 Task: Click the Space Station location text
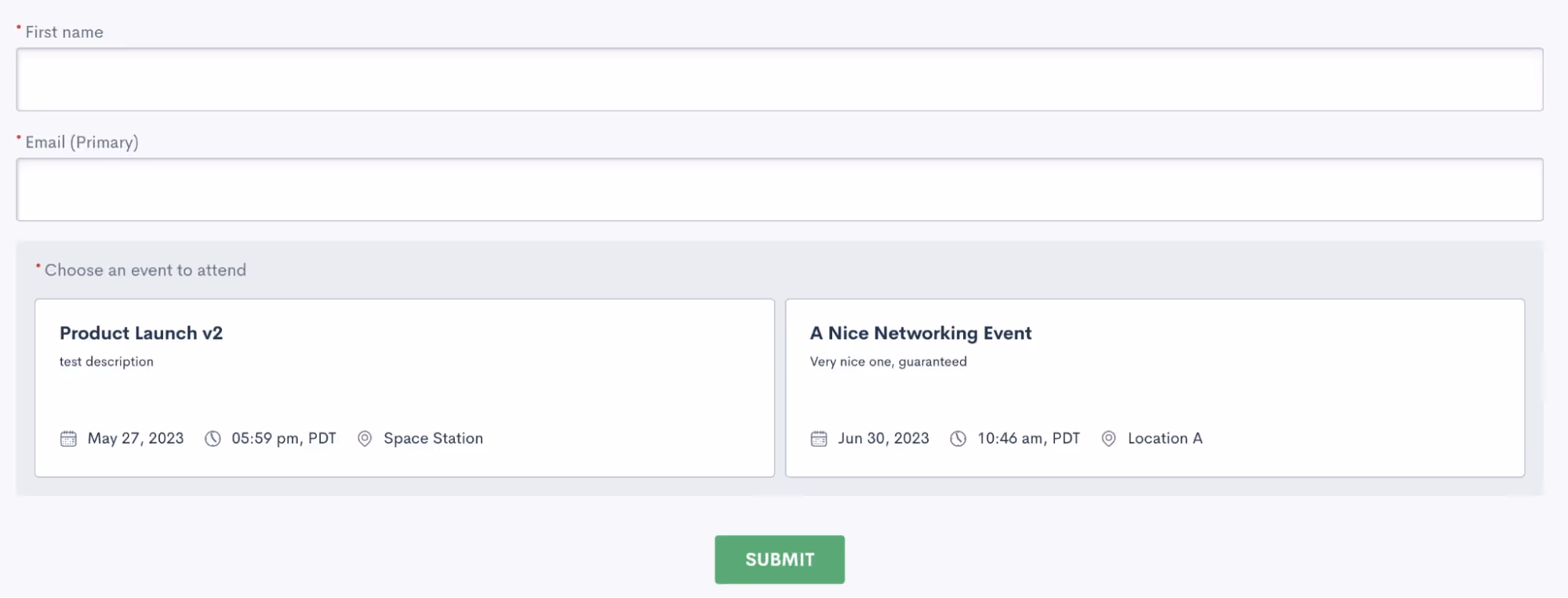click(x=433, y=439)
